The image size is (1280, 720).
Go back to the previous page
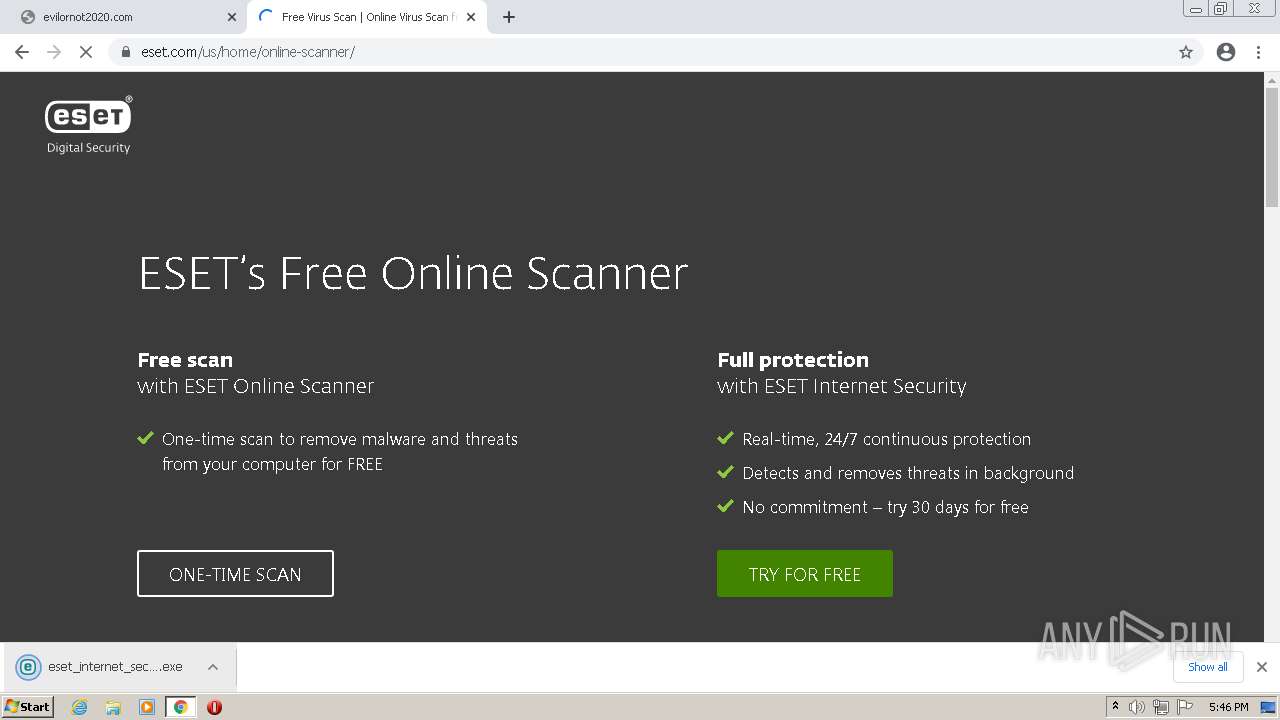pyautogui.click(x=22, y=52)
